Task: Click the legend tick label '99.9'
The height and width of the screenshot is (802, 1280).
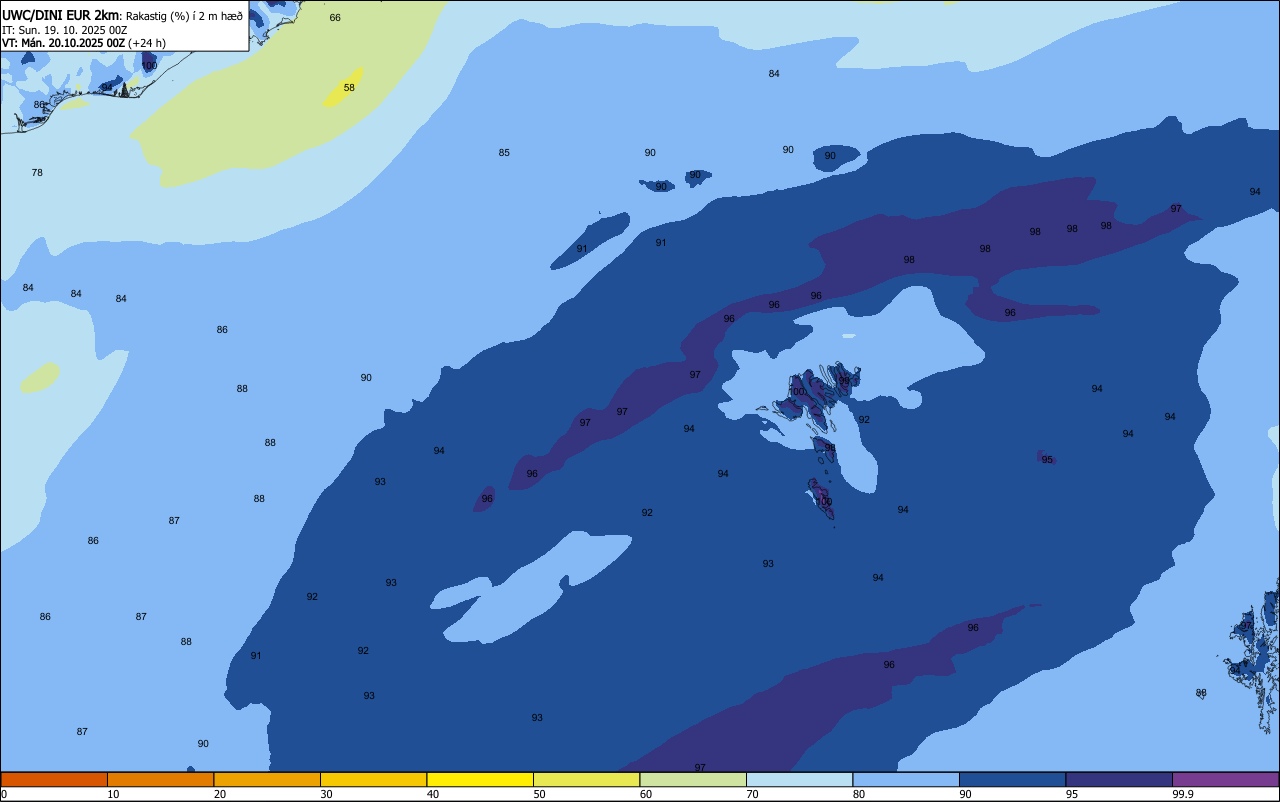Action: tap(1183, 794)
